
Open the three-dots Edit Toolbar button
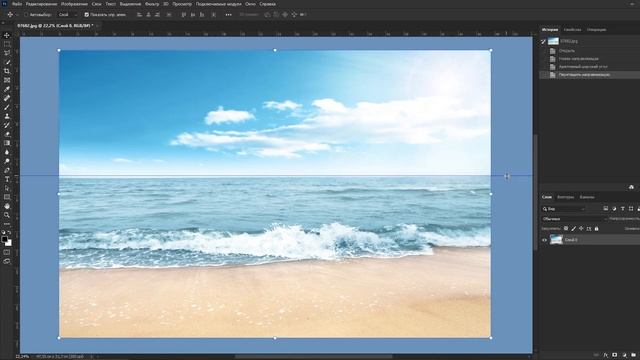(x=7, y=224)
